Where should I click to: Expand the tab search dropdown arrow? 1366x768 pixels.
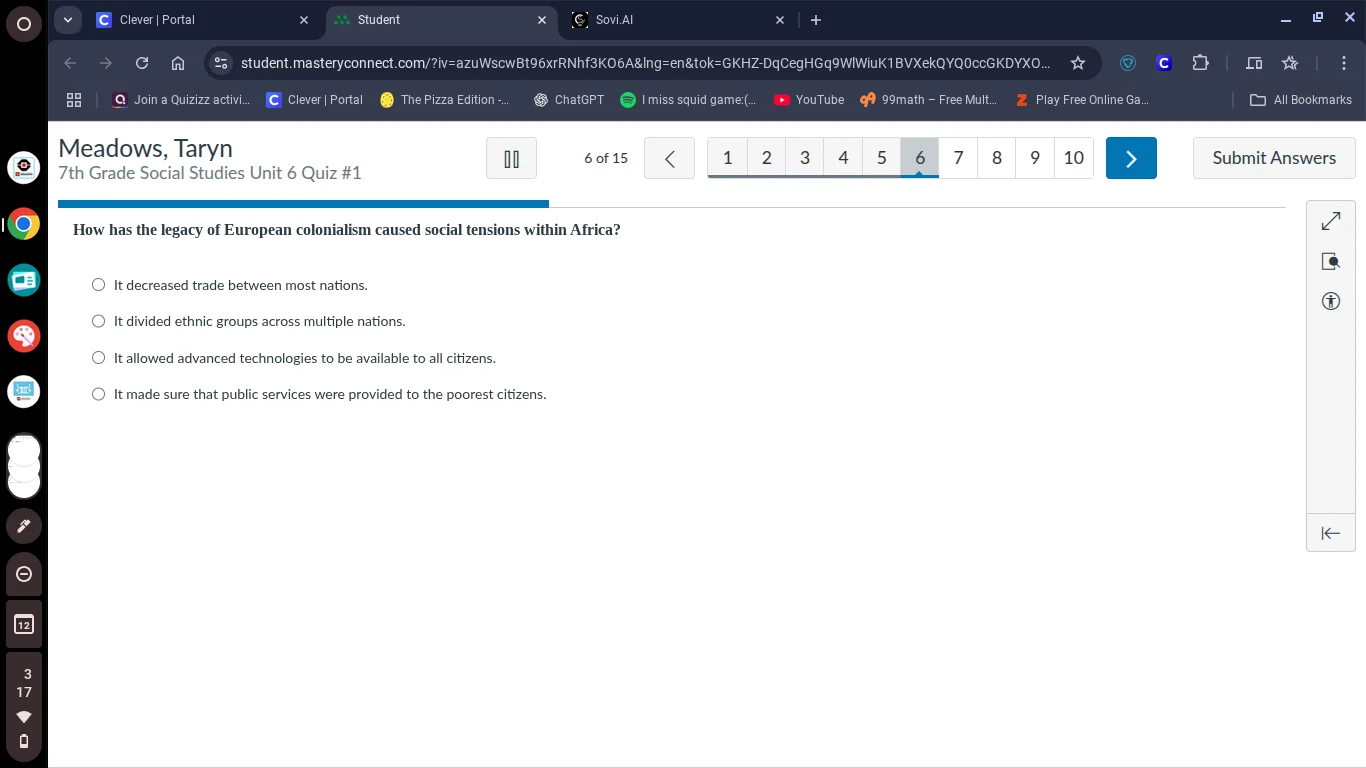[68, 20]
